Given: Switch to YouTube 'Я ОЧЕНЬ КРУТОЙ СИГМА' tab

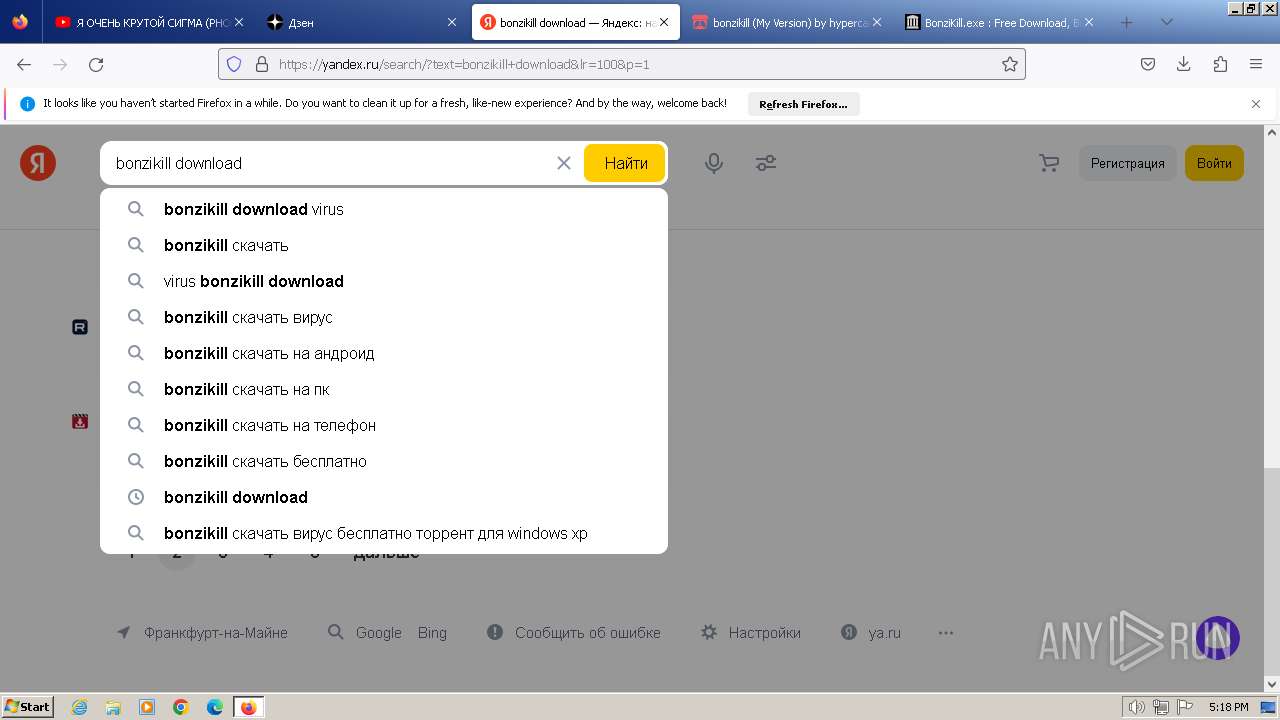Looking at the screenshot, I should pyautogui.click(x=149, y=22).
